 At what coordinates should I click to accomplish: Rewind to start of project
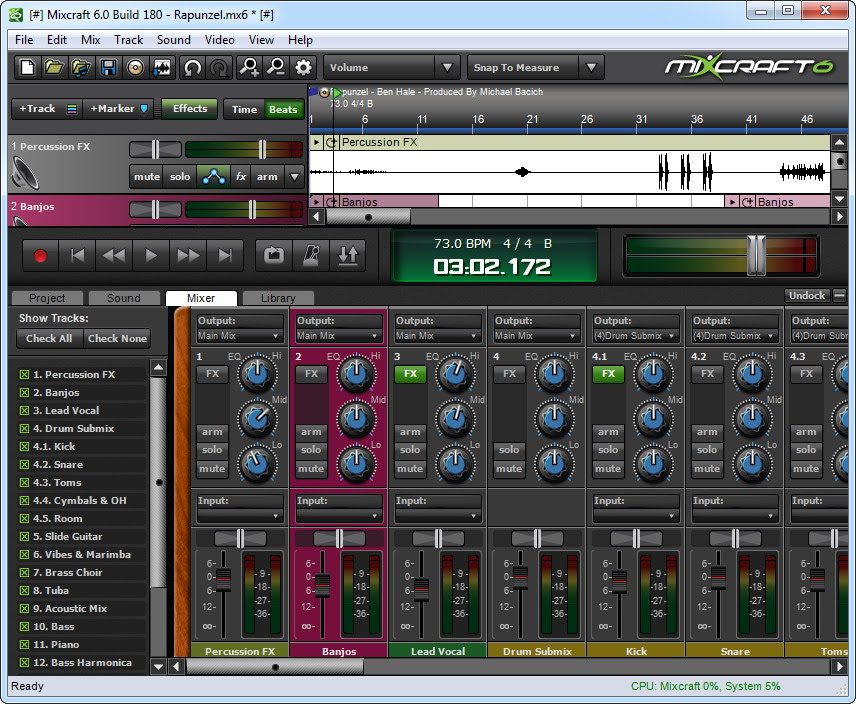(x=78, y=255)
